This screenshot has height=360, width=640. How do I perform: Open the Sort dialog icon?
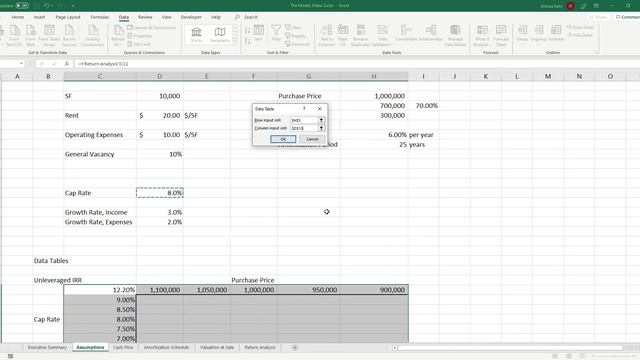click(x=259, y=33)
